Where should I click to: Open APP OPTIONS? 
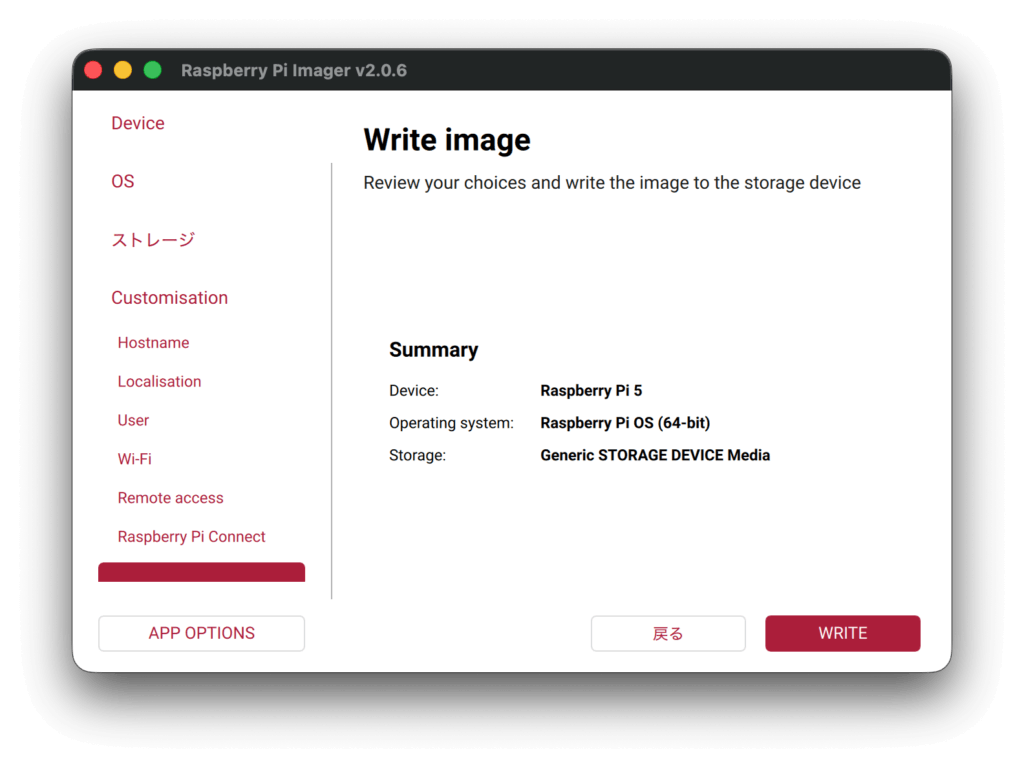(201, 633)
